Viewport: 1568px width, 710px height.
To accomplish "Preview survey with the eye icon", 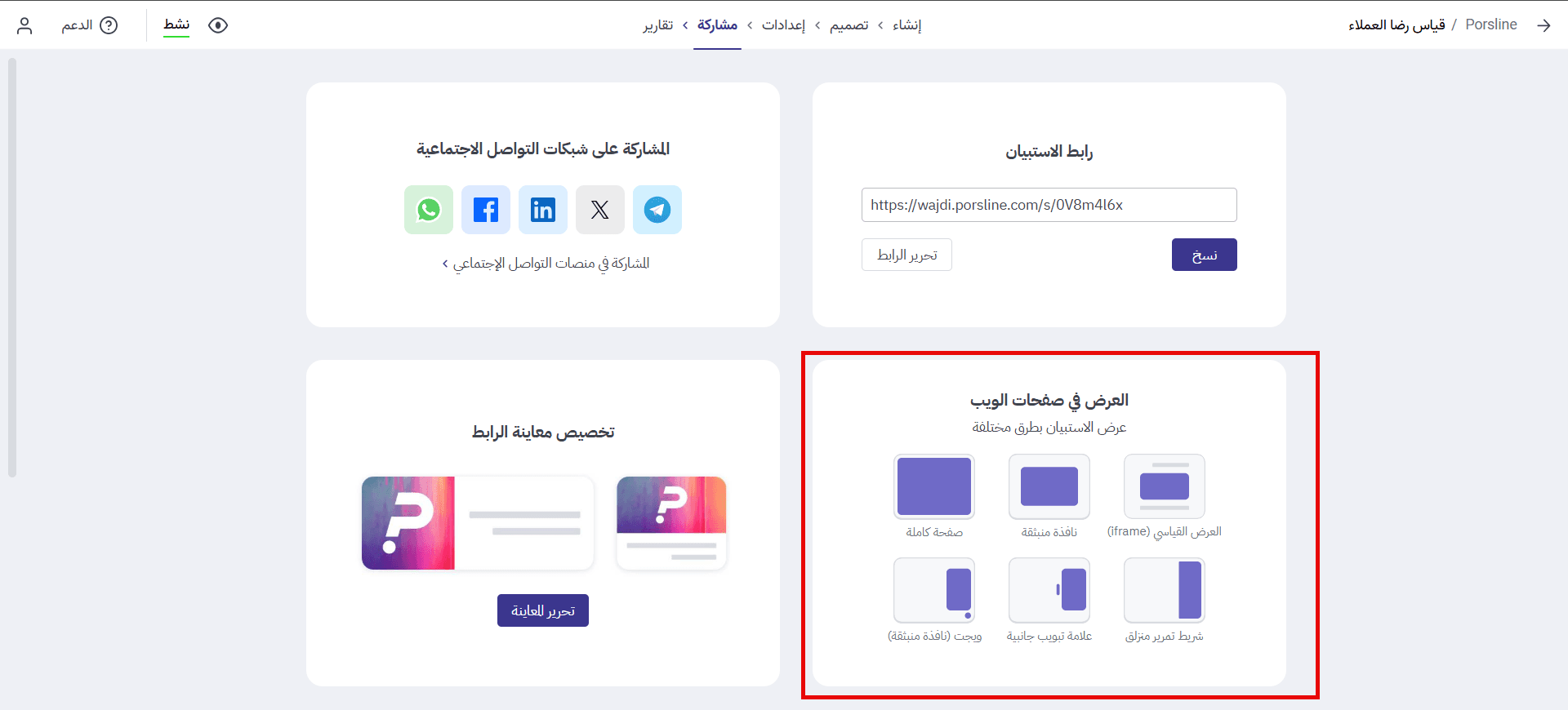I will pos(218,25).
